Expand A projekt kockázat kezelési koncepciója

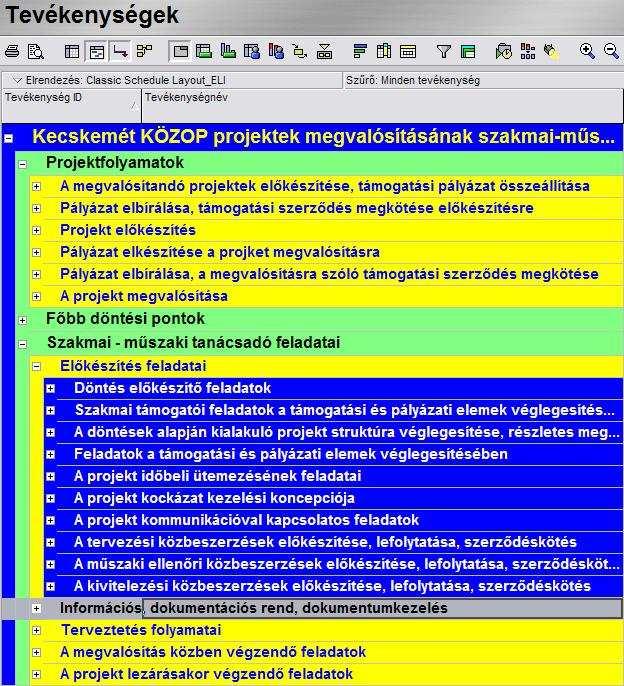coord(51,498)
